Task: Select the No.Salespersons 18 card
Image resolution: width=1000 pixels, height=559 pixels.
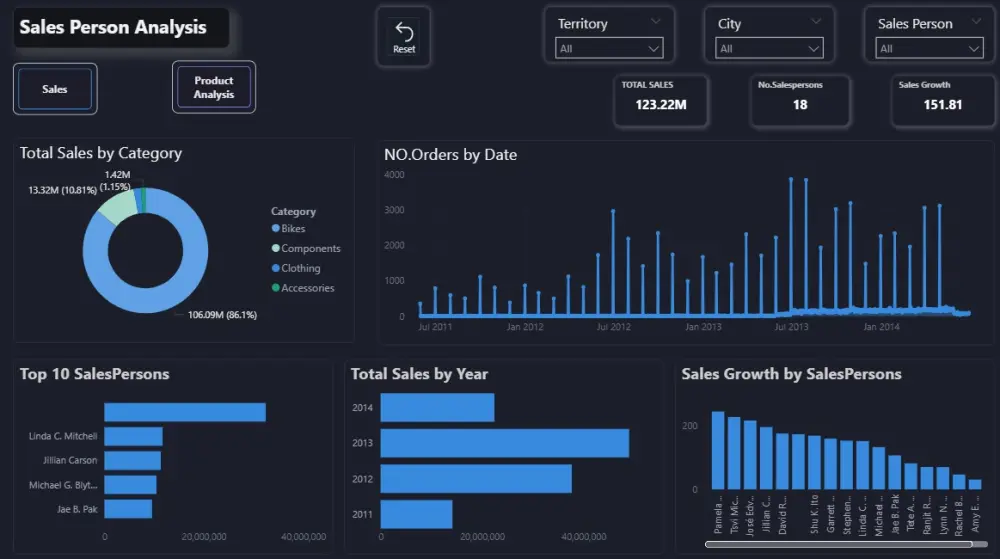Action: click(800, 101)
